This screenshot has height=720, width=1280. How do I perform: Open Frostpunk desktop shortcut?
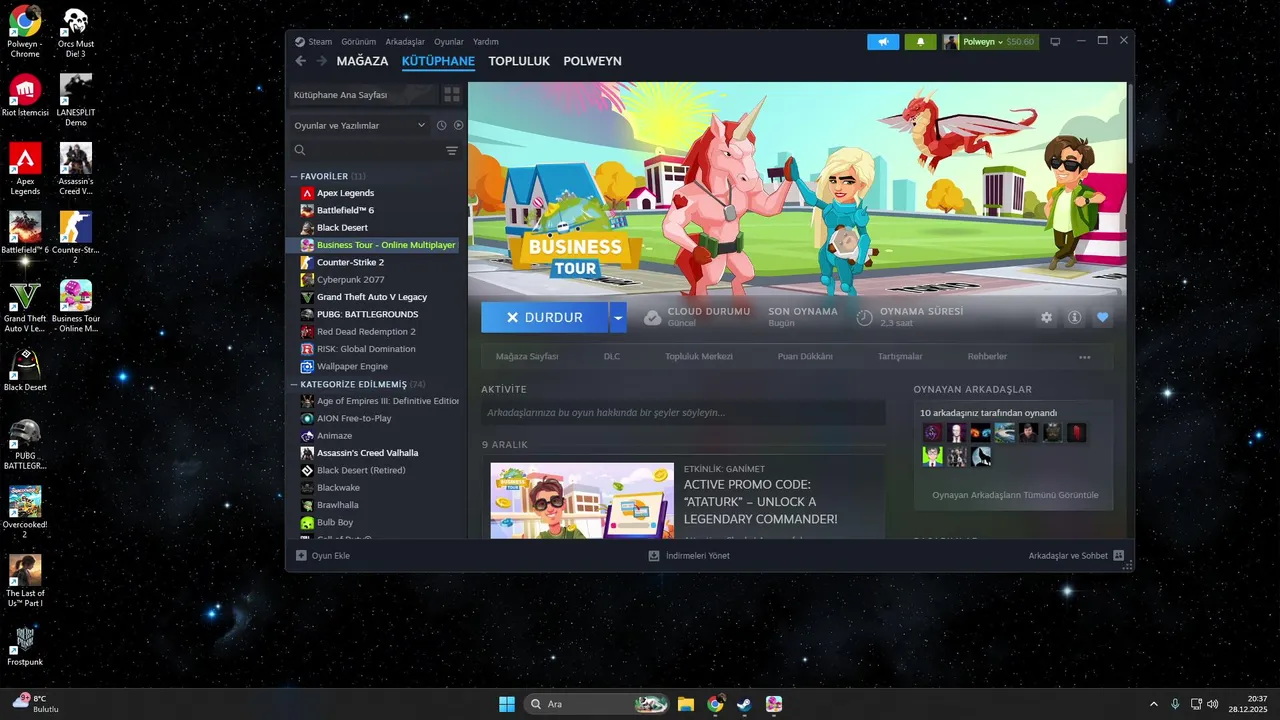[25, 645]
